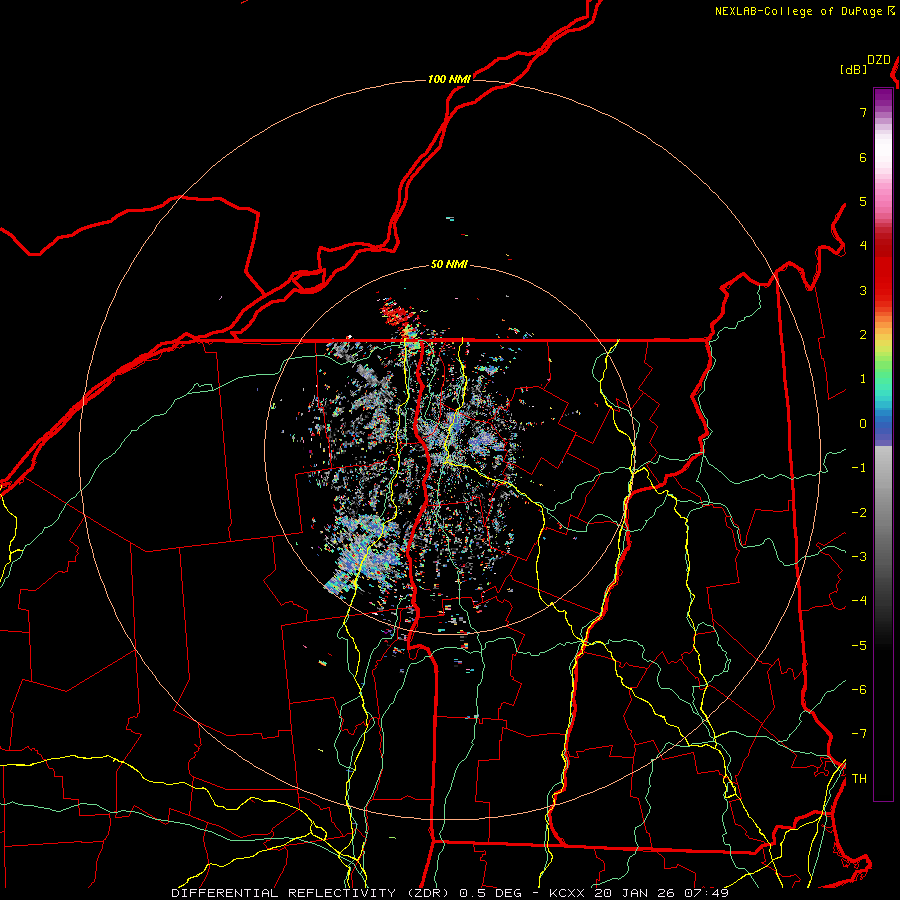Viewport: 900px width, 900px height.
Task: Click the NEXLAB-College of DuPage label
Action: [x=798, y=11]
